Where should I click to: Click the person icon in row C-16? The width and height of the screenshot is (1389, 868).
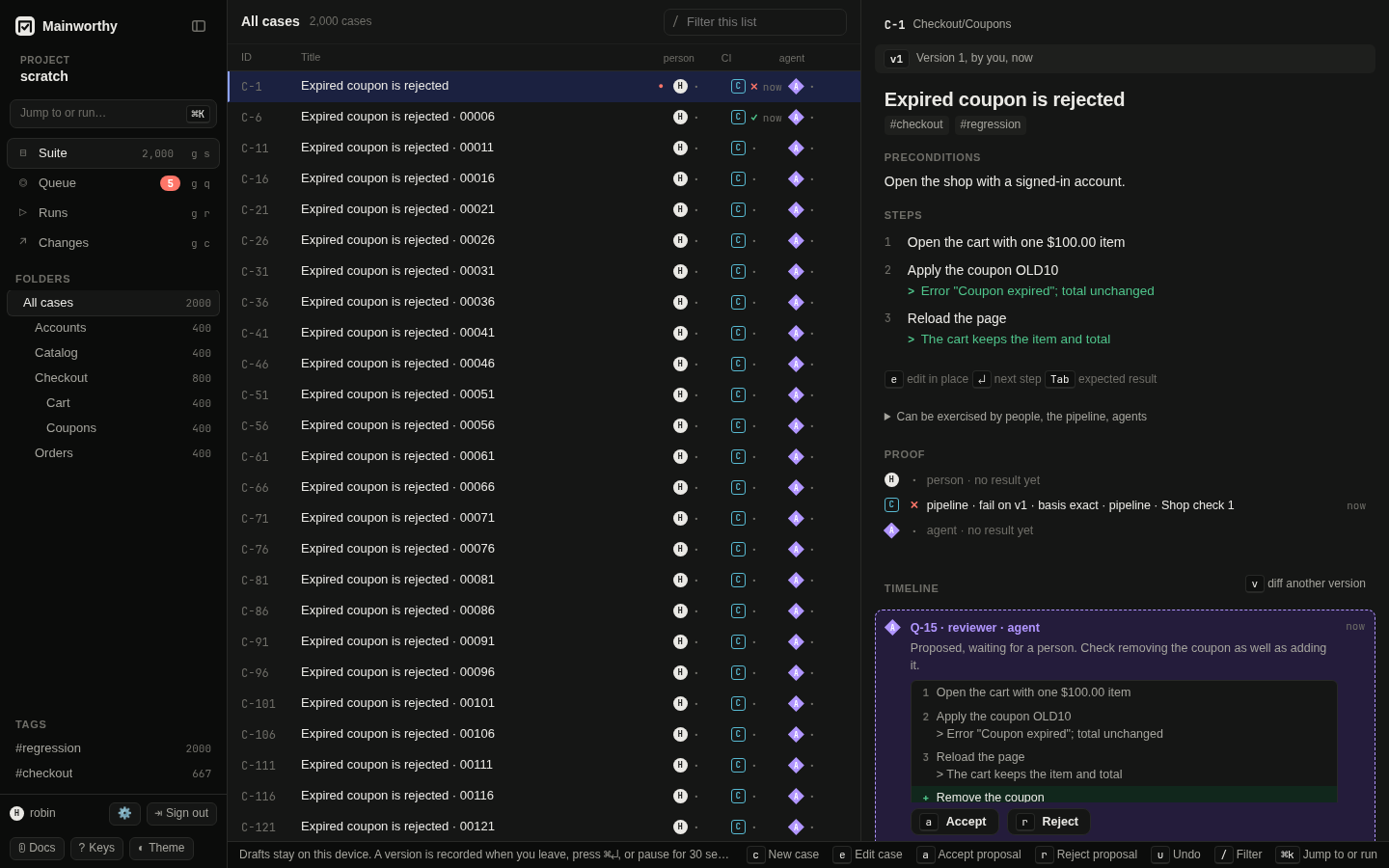[x=680, y=178]
